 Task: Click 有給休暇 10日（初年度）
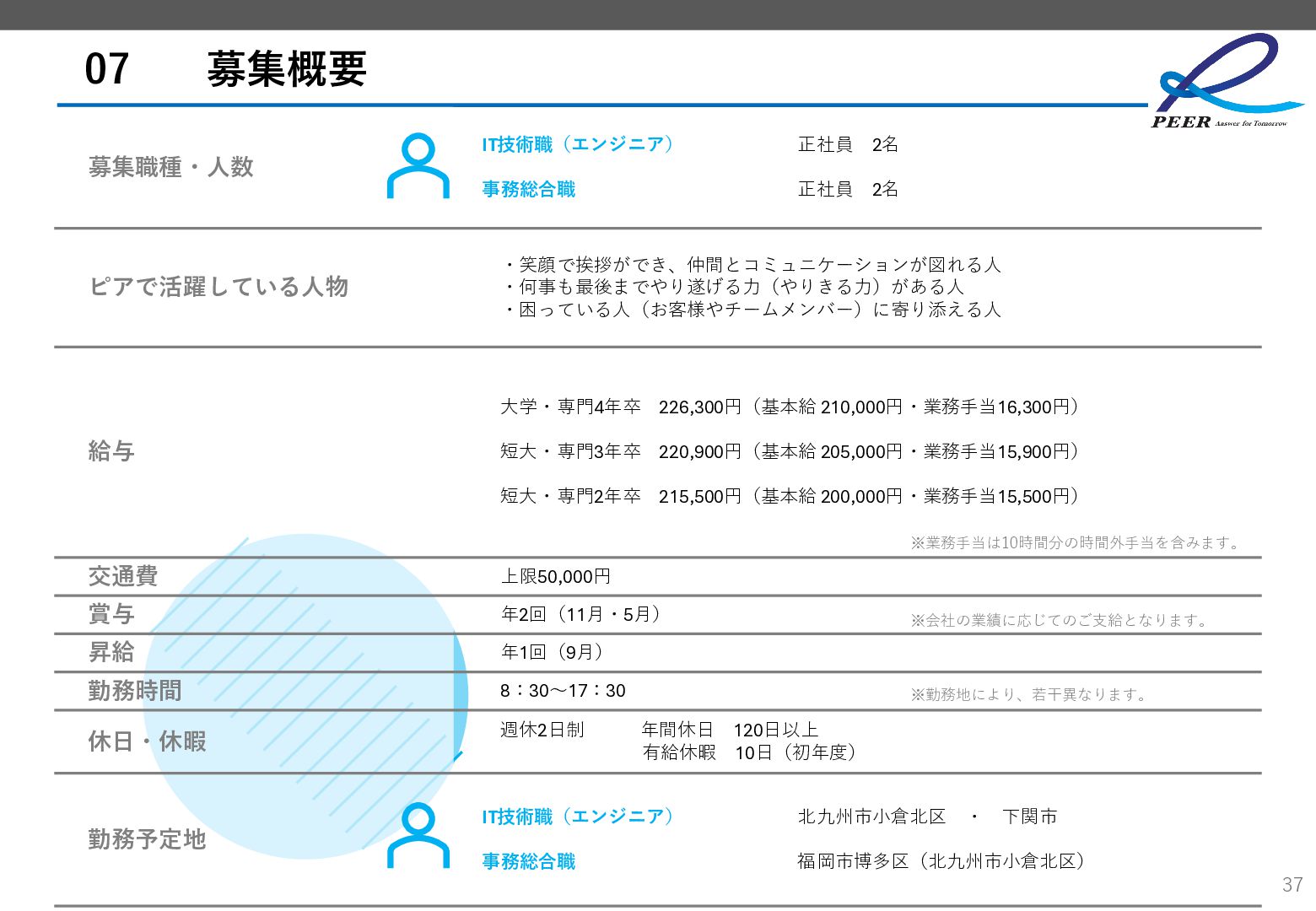(749, 752)
